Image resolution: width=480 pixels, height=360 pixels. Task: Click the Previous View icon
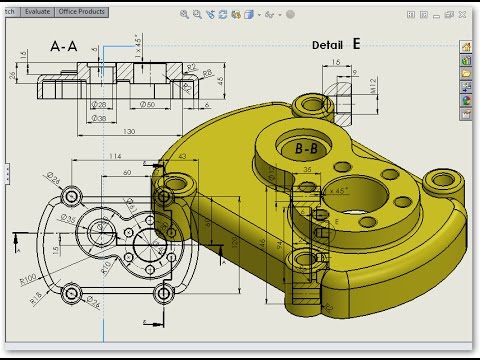210,14
